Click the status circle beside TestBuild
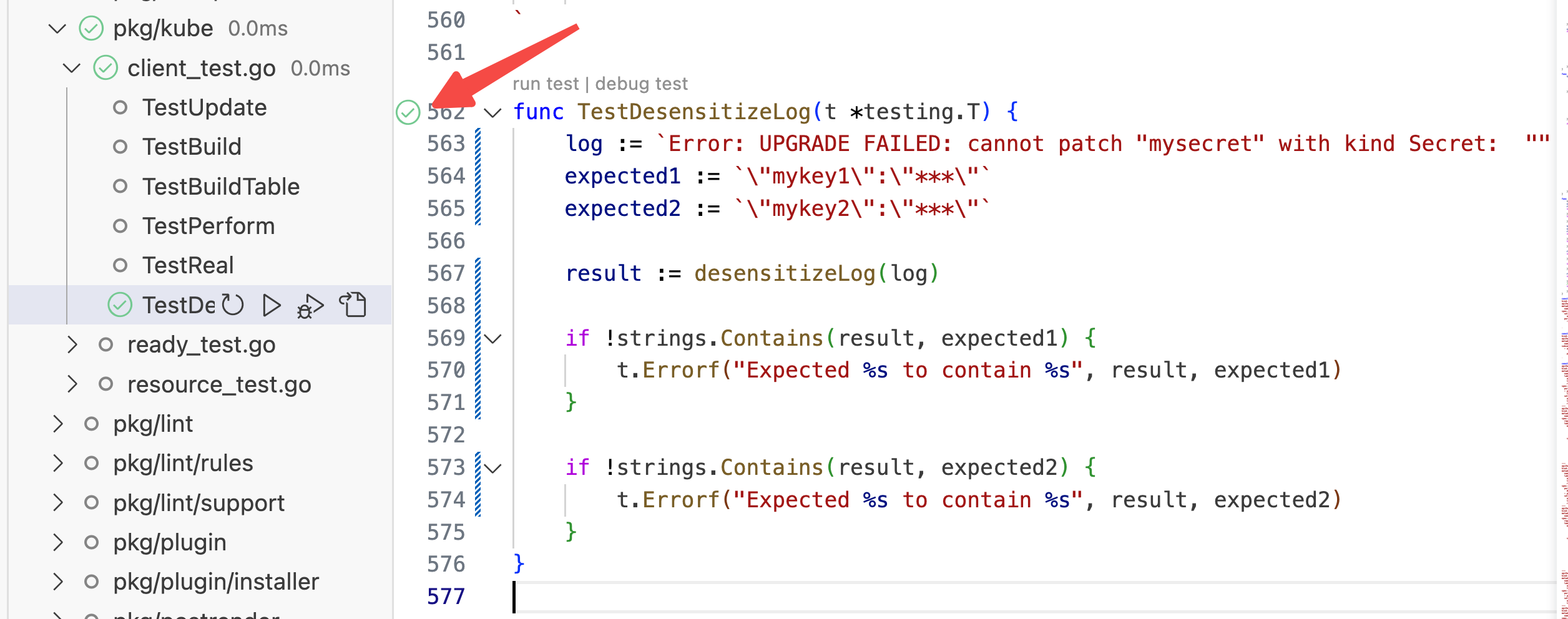The image size is (1568, 619). pos(120,147)
